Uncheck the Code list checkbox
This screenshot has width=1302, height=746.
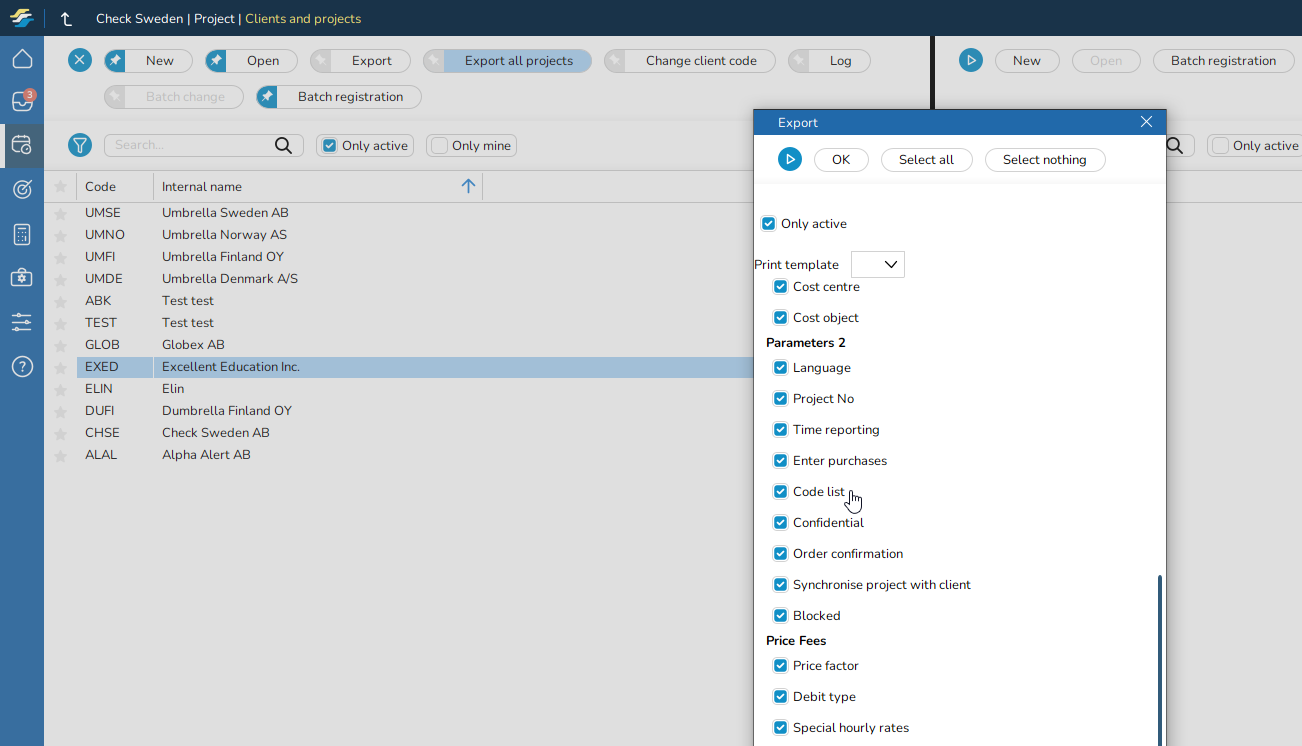[x=781, y=492]
